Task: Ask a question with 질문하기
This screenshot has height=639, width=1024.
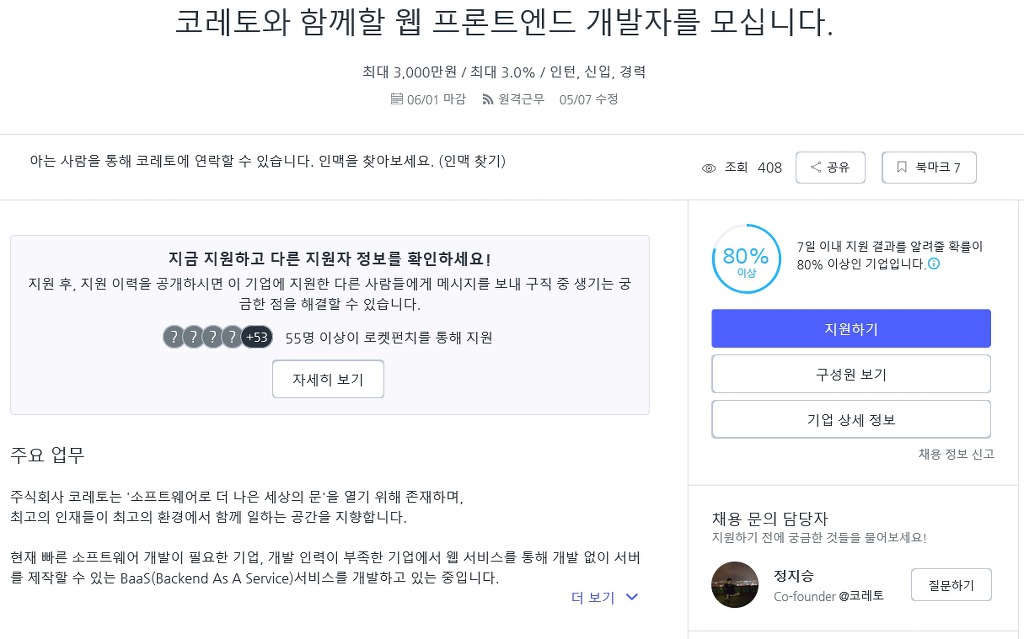Action: [951, 585]
